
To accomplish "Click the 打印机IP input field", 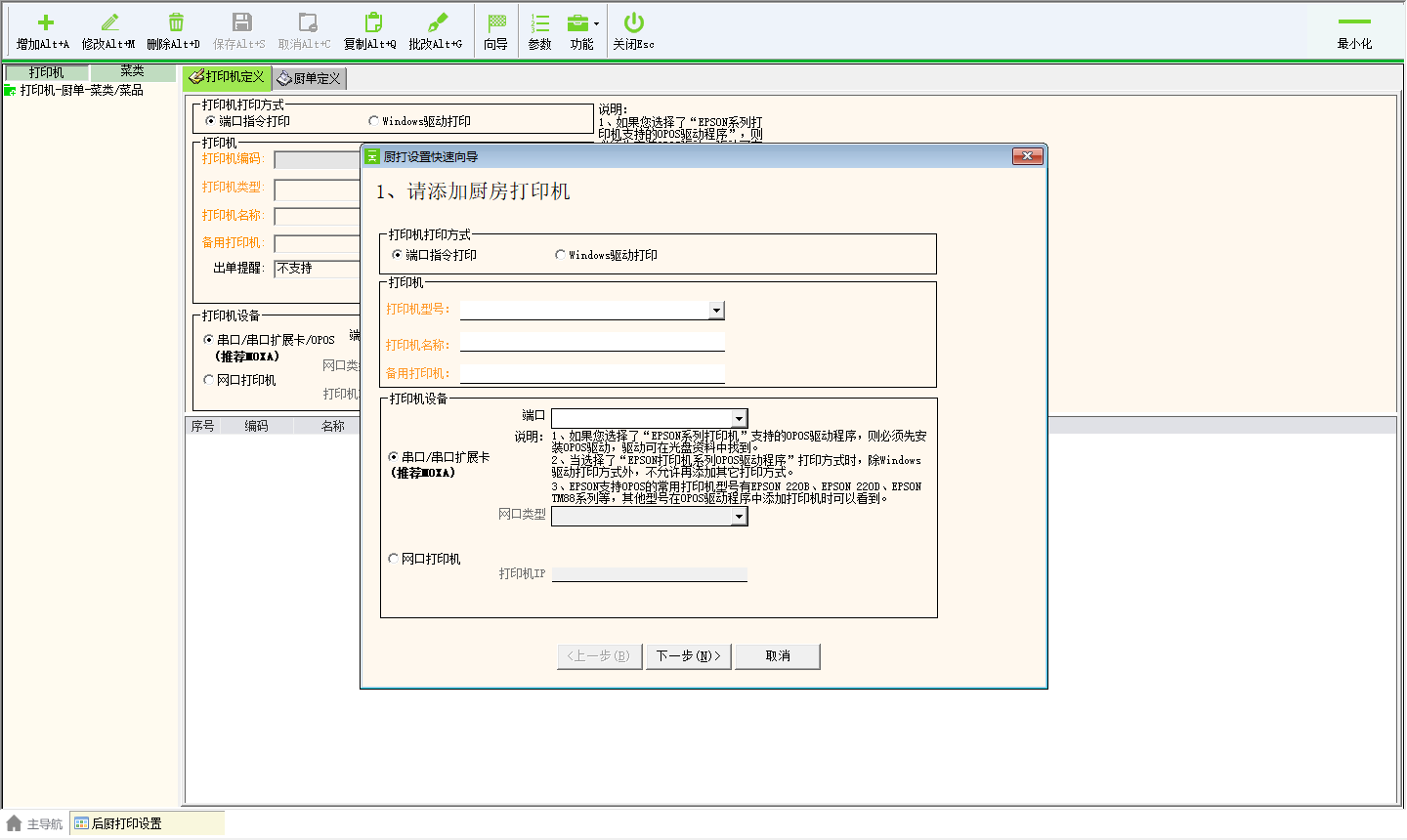I will [x=650, y=574].
